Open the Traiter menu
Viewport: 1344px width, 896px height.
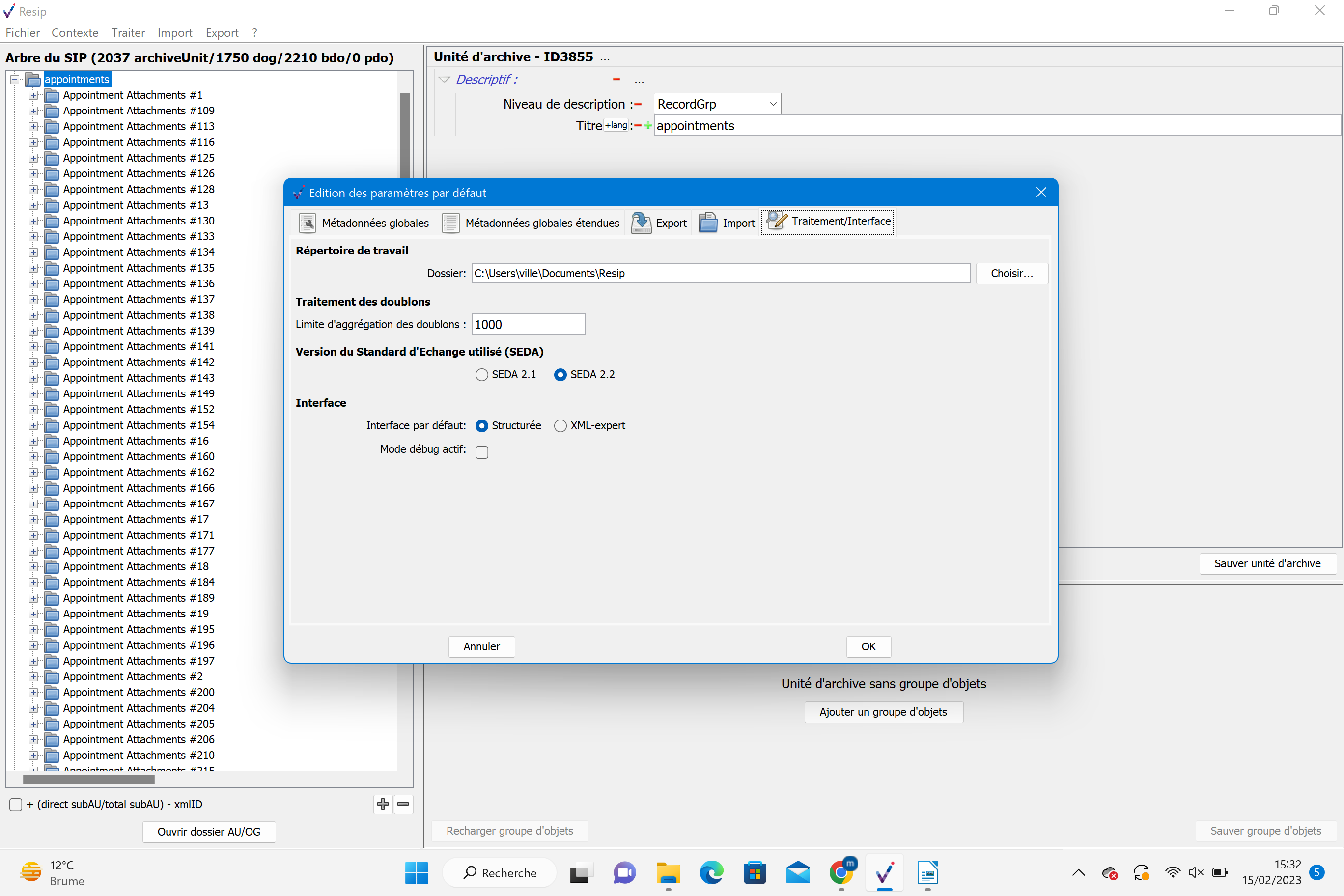point(127,32)
